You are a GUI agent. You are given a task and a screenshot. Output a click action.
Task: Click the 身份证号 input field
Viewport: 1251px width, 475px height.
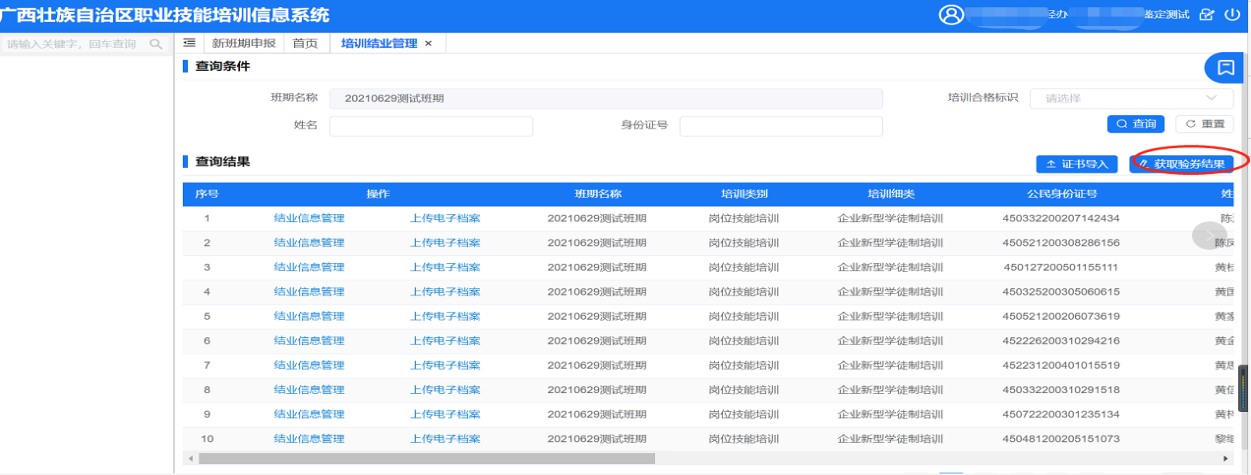tap(781, 126)
